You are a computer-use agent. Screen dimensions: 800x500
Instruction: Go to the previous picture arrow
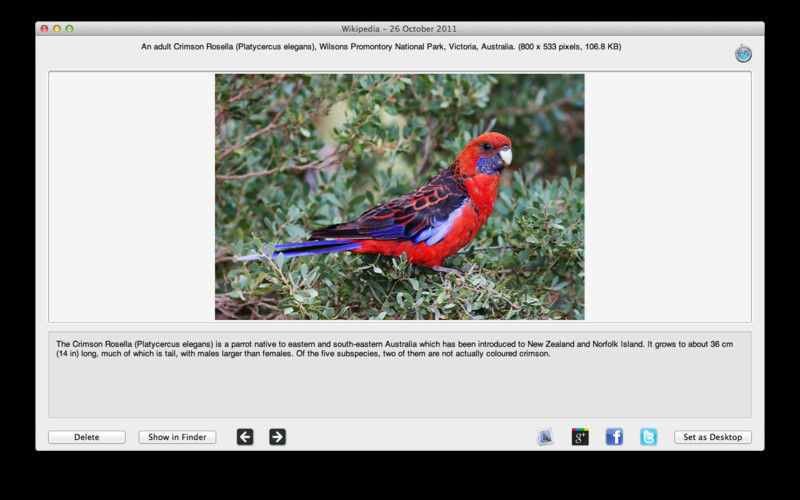[x=245, y=437]
